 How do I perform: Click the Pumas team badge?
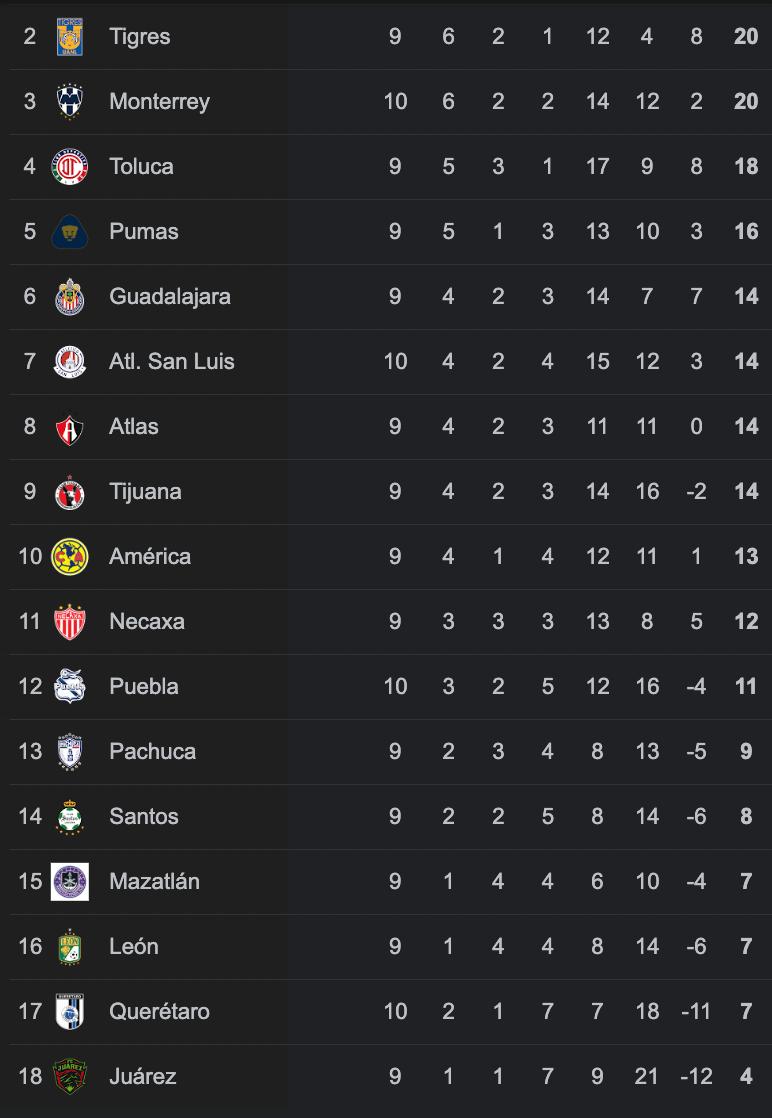pos(70,232)
